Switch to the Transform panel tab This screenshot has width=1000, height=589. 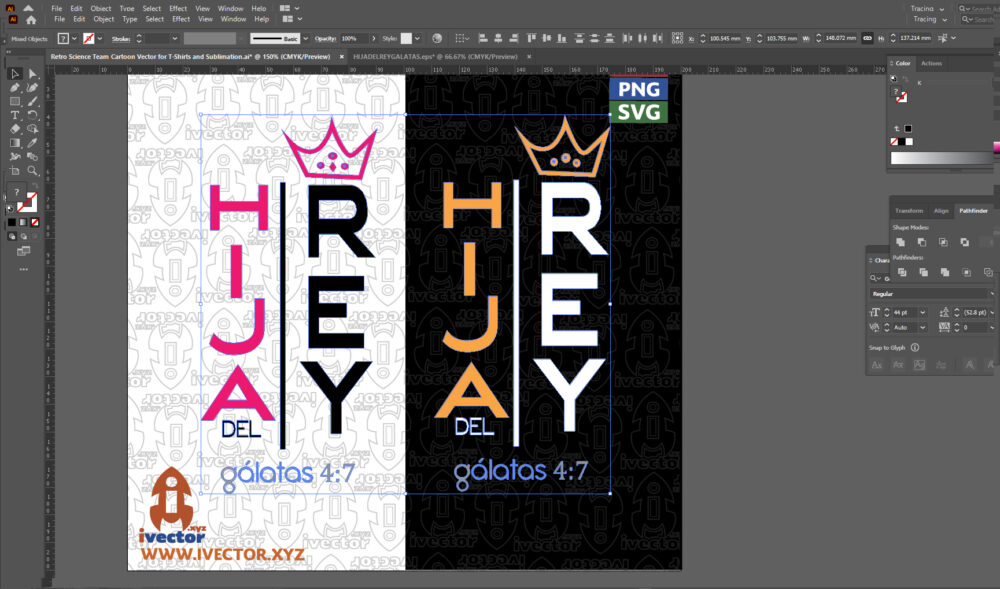coord(909,210)
